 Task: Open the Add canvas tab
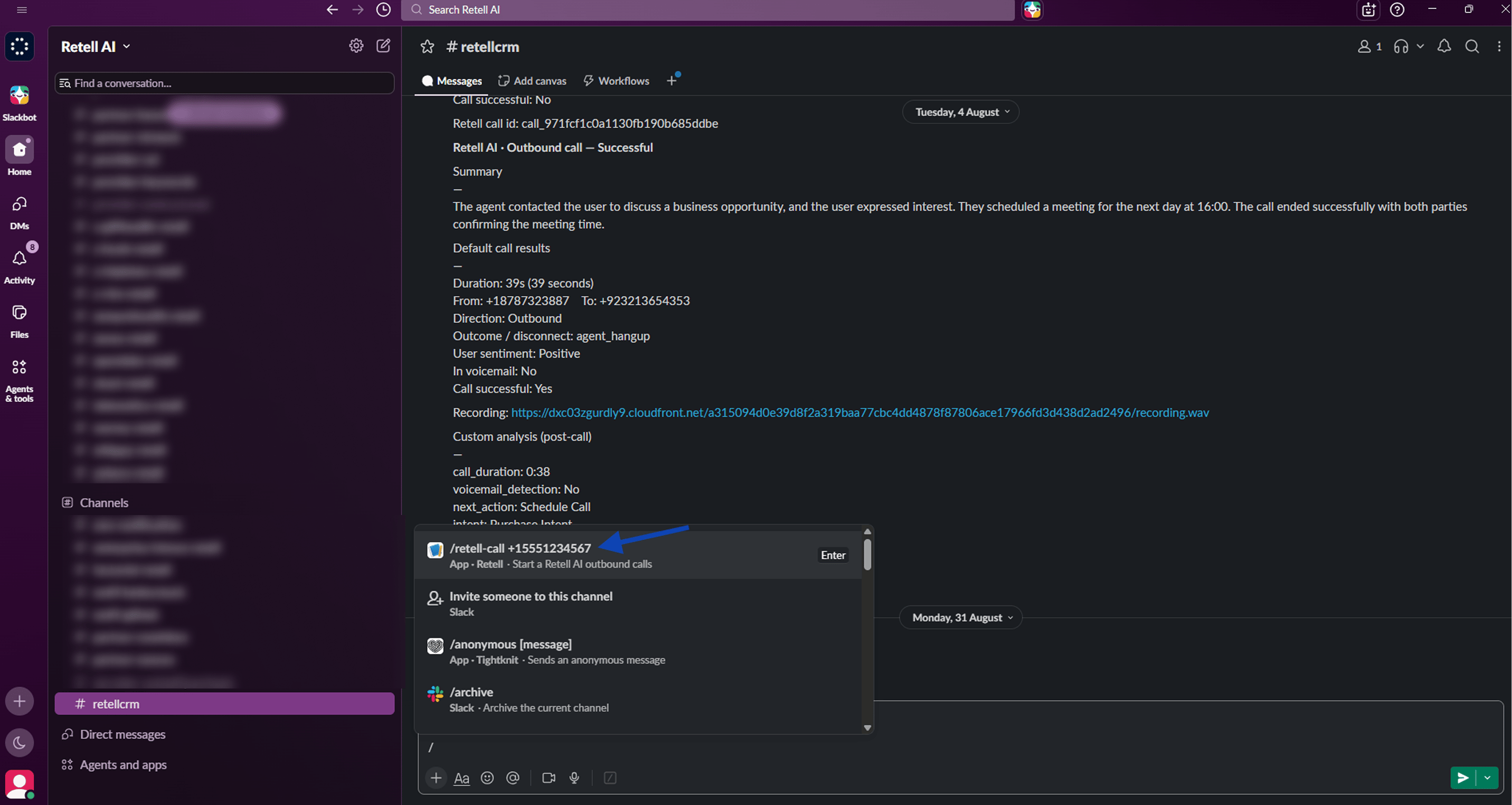(532, 80)
